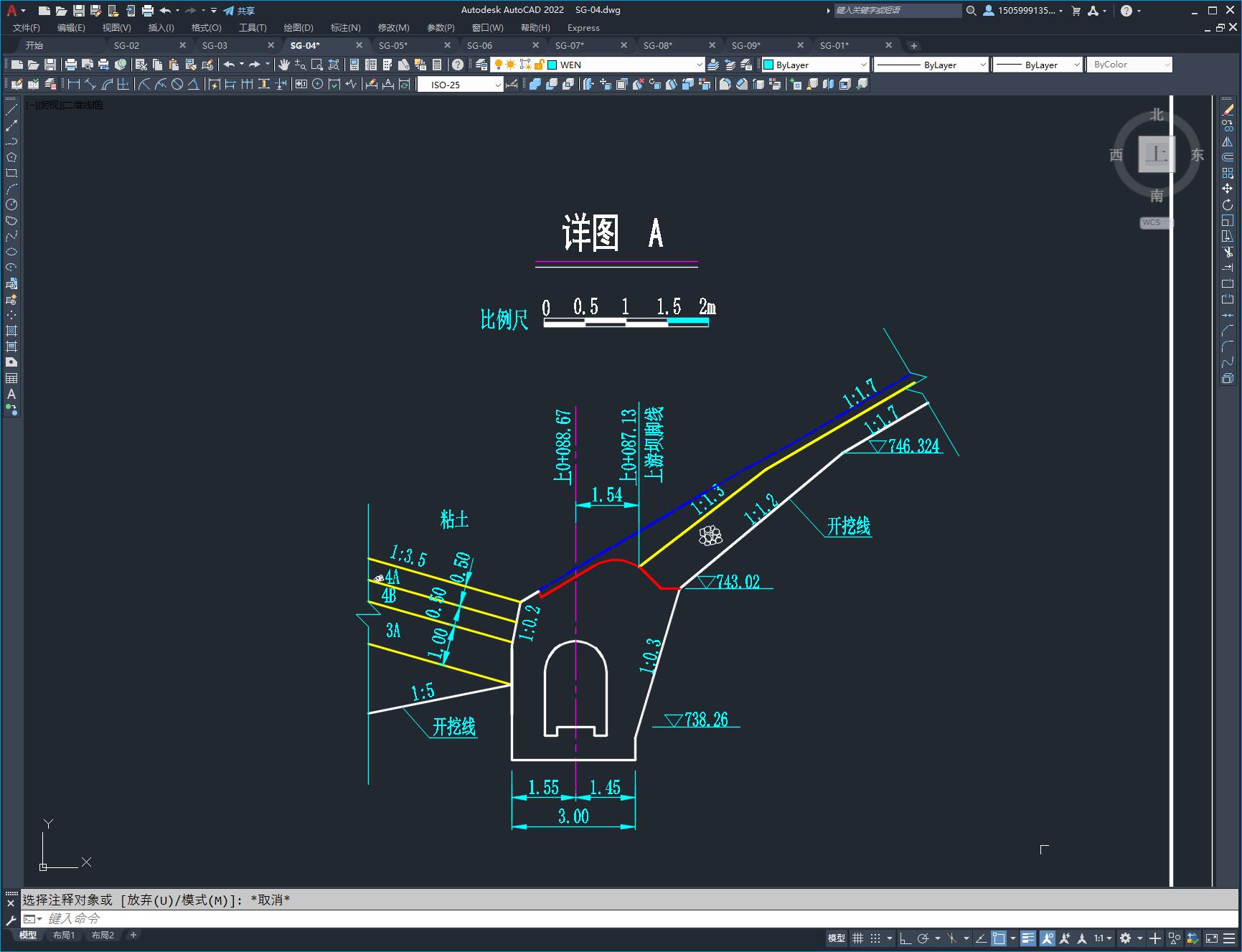This screenshot has width=1242, height=952.
Task: Click the Angular dimension tool
Action: pyautogui.click(x=194, y=85)
